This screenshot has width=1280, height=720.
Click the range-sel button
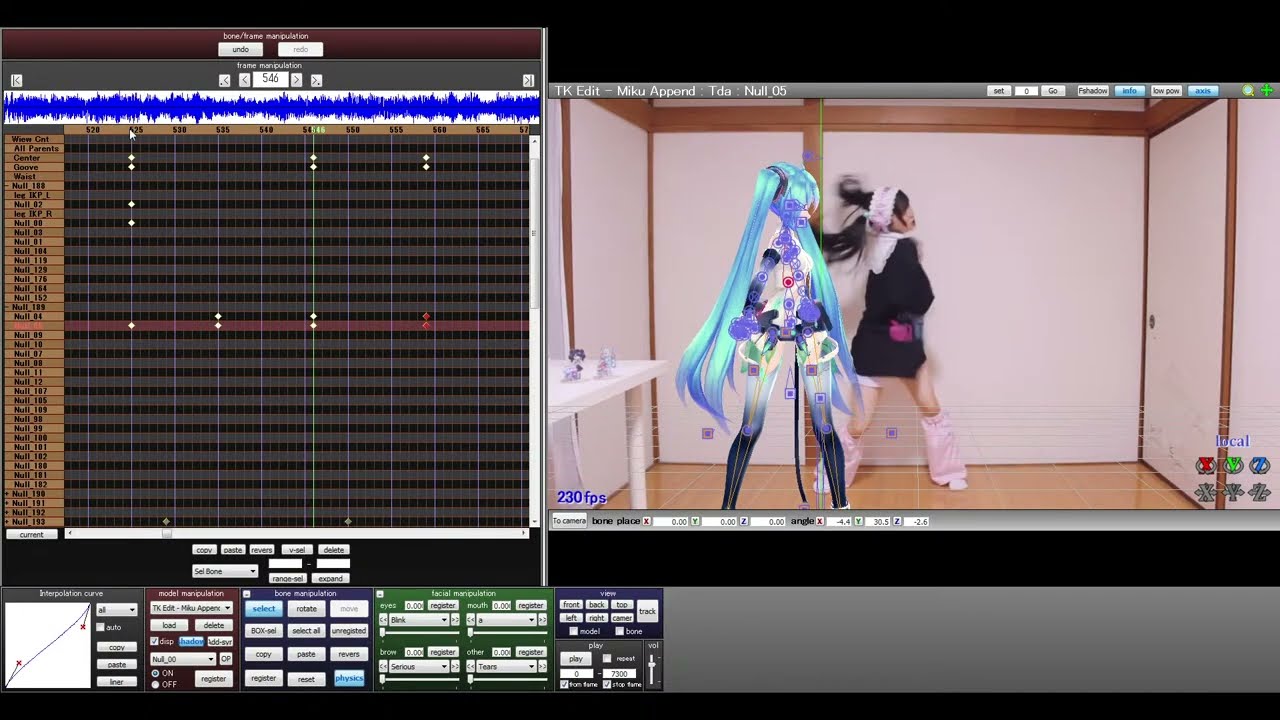pyautogui.click(x=287, y=579)
